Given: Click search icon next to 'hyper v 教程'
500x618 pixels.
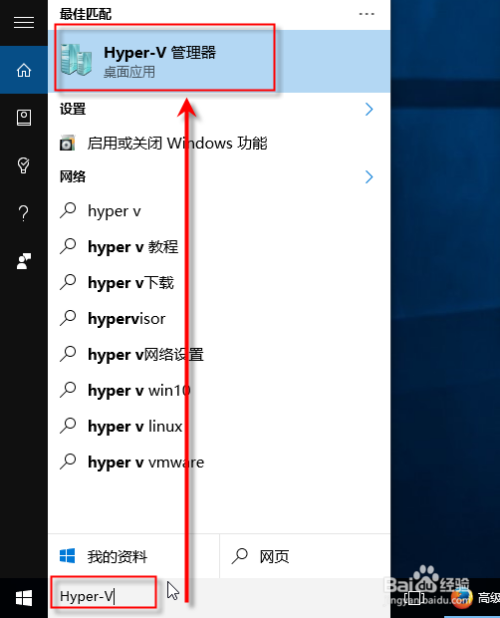Looking at the screenshot, I should (x=68, y=246).
